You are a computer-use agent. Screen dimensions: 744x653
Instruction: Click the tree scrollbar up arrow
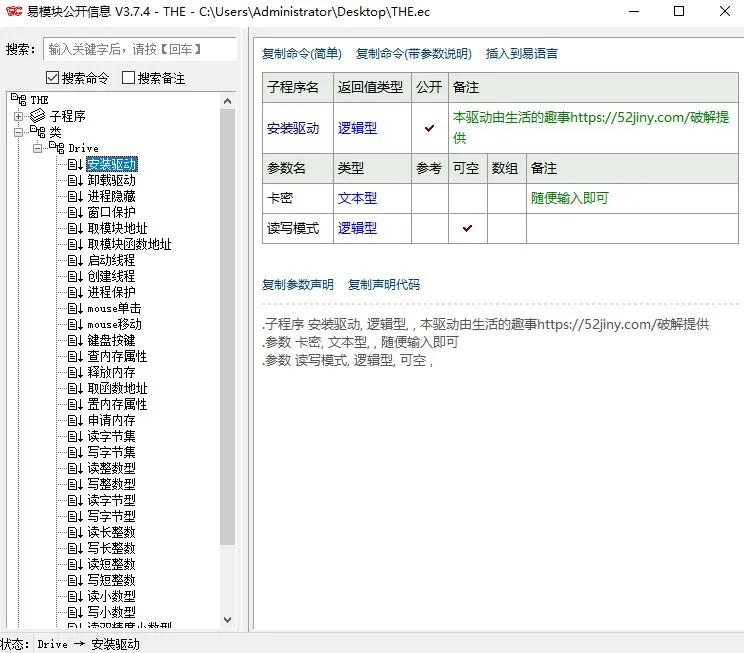[227, 101]
